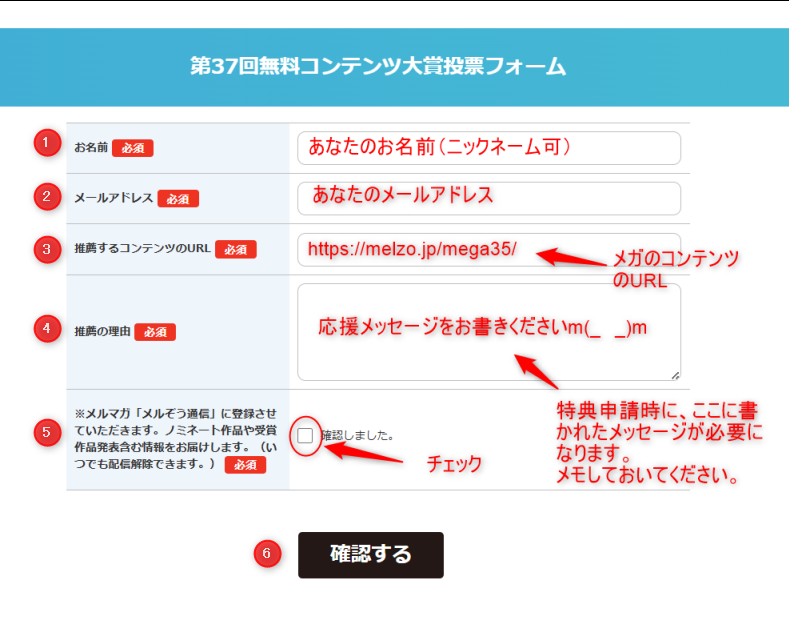Screen dimensions: 789x636
Task: Click the 必須 badge beside メールアドレス
Action: tap(178, 199)
